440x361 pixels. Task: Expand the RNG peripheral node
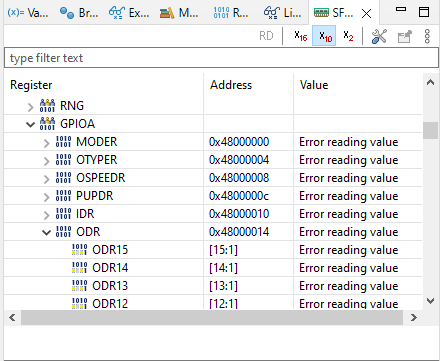pos(30,107)
